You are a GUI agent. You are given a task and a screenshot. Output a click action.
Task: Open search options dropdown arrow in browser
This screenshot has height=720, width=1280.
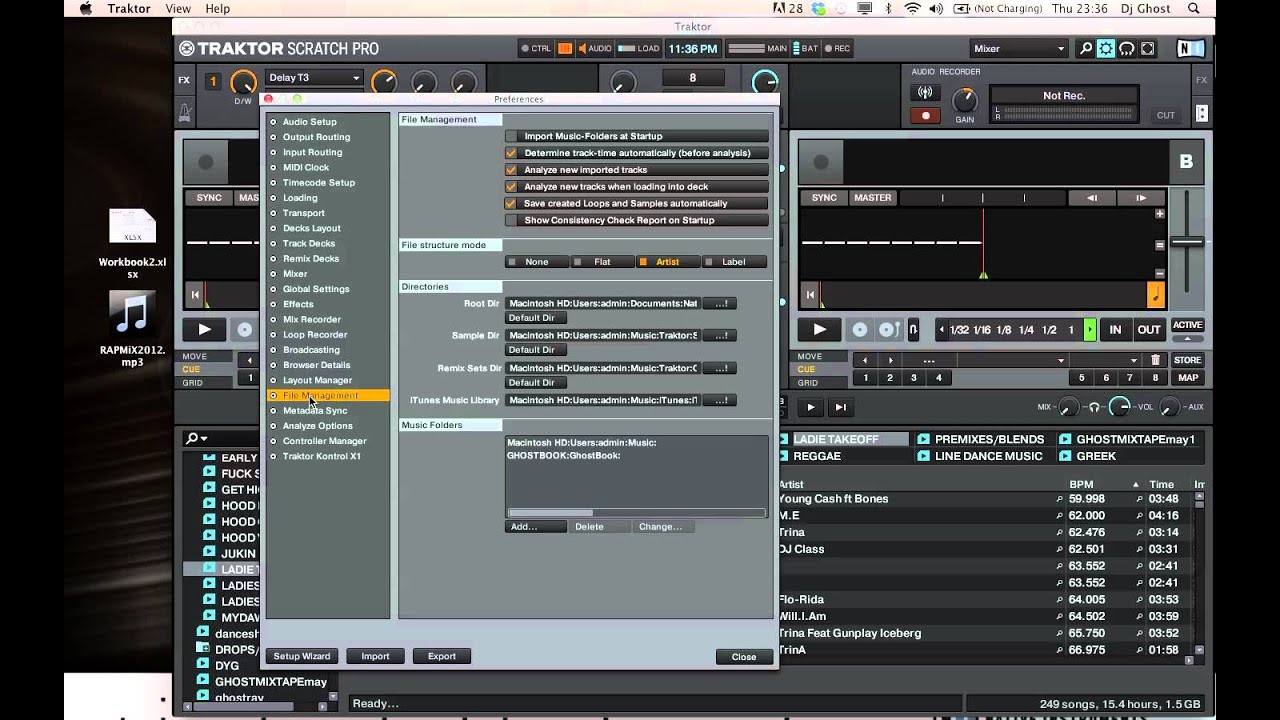tap(204, 439)
